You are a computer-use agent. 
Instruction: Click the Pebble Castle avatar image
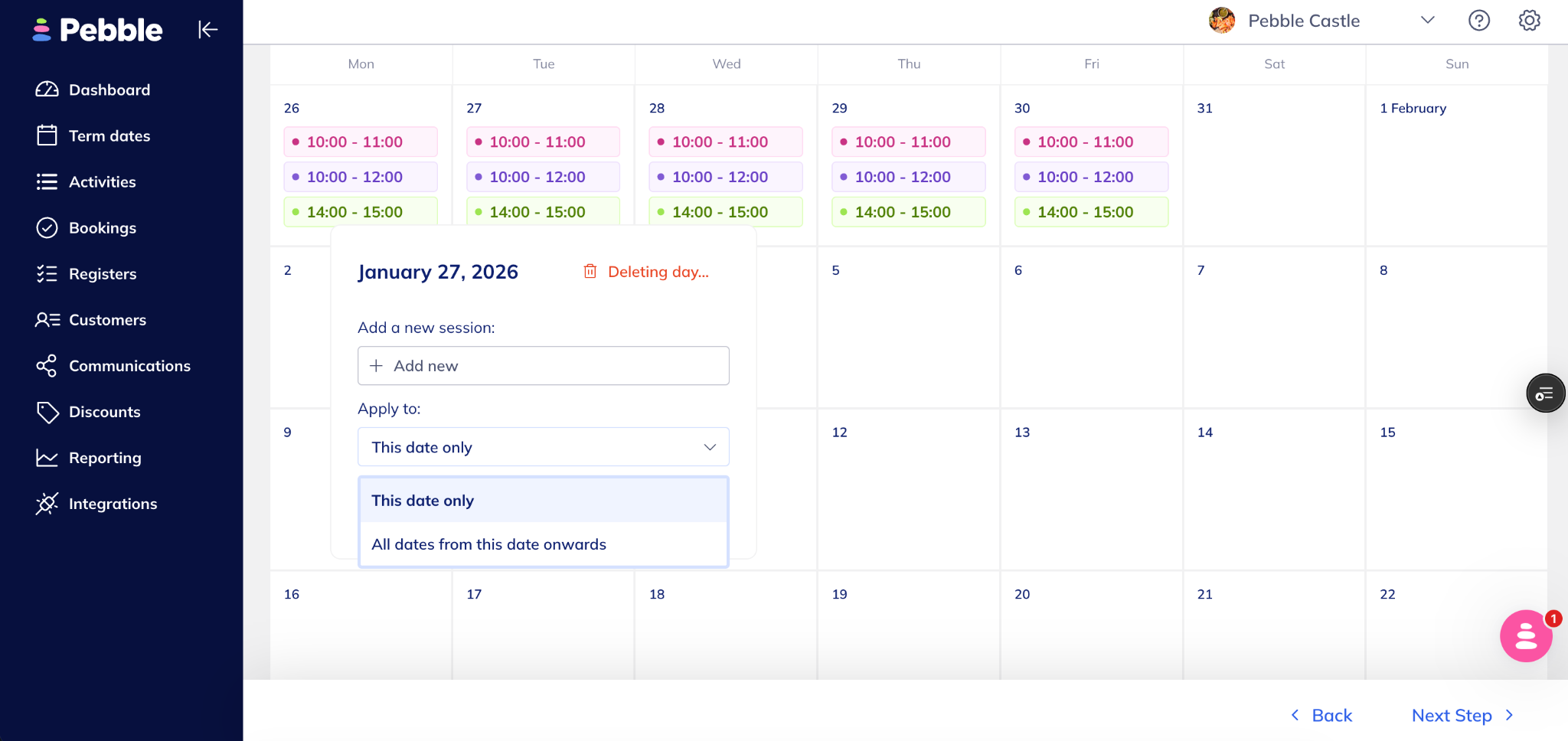[x=1221, y=21]
